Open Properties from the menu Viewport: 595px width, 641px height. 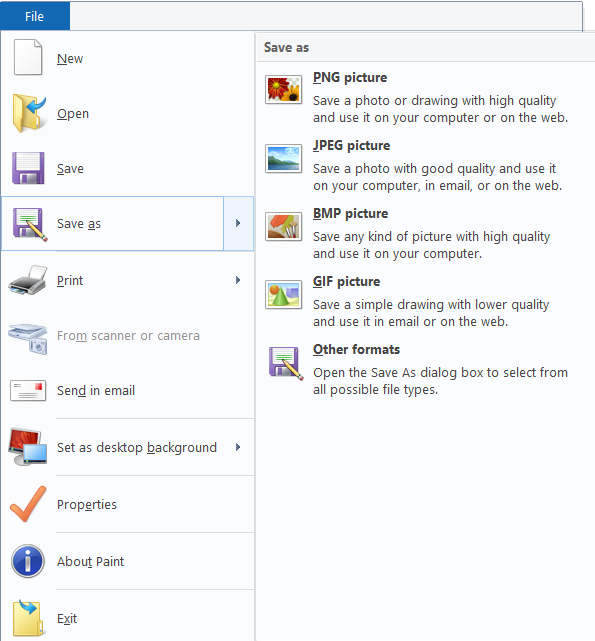[x=127, y=504]
